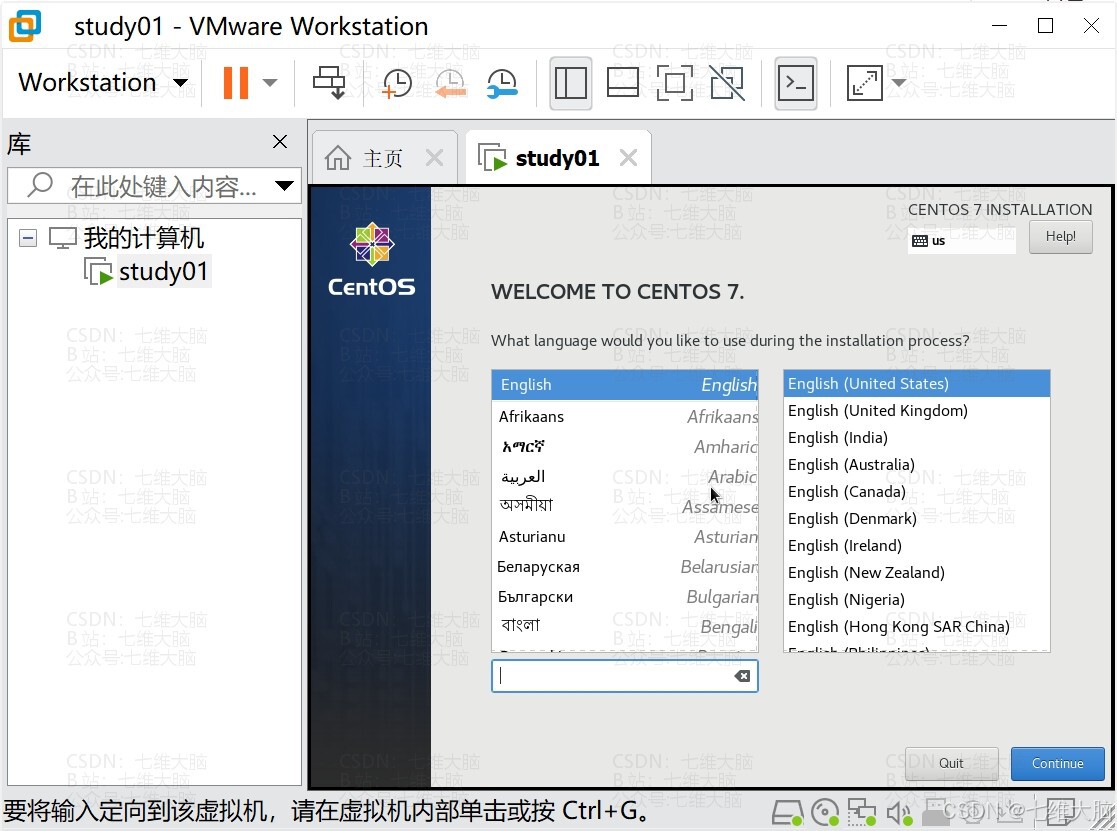Take a snapshot of the VM
Viewport: 1117px width, 831px height.
click(x=396, y=83)
